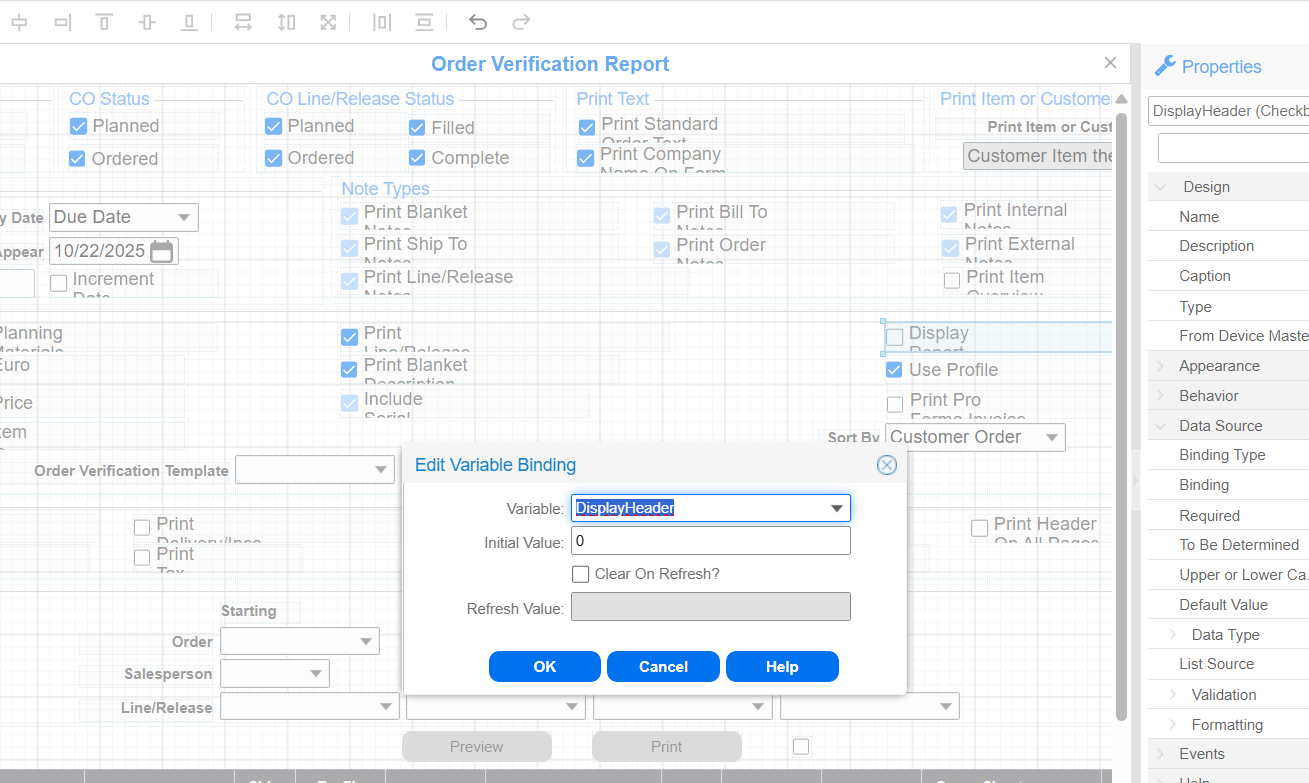1309x783 pixels.
Task: Select the Binding property row
Action: pyautogui.click(x=1229, y=485)
